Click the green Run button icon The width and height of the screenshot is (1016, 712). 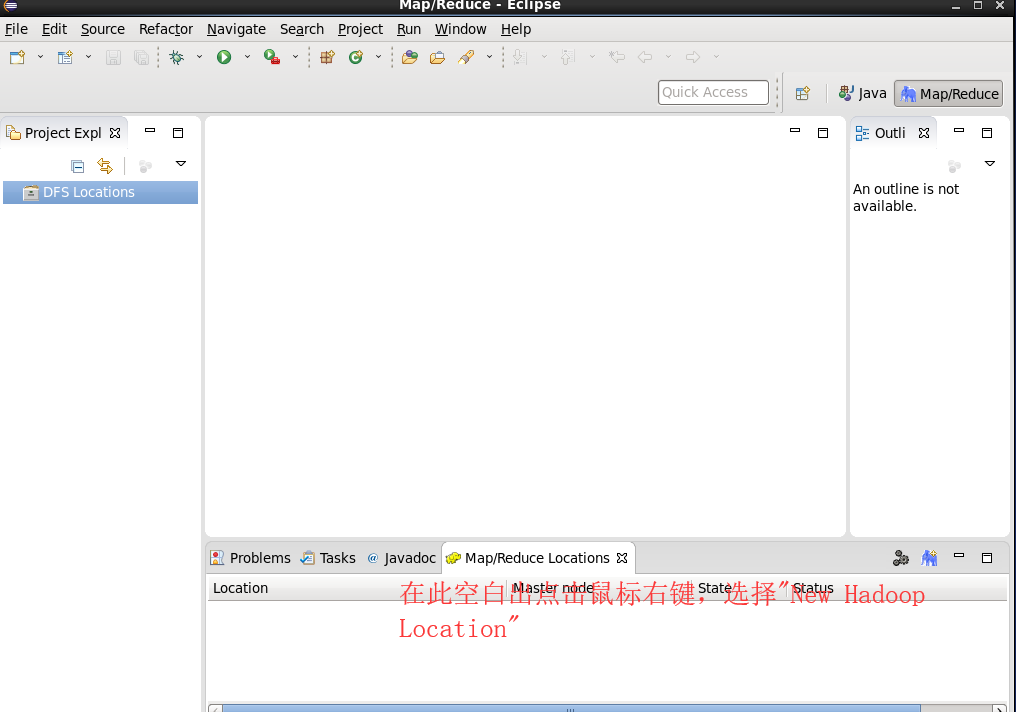pyautogui.click(x=224, y=58)
